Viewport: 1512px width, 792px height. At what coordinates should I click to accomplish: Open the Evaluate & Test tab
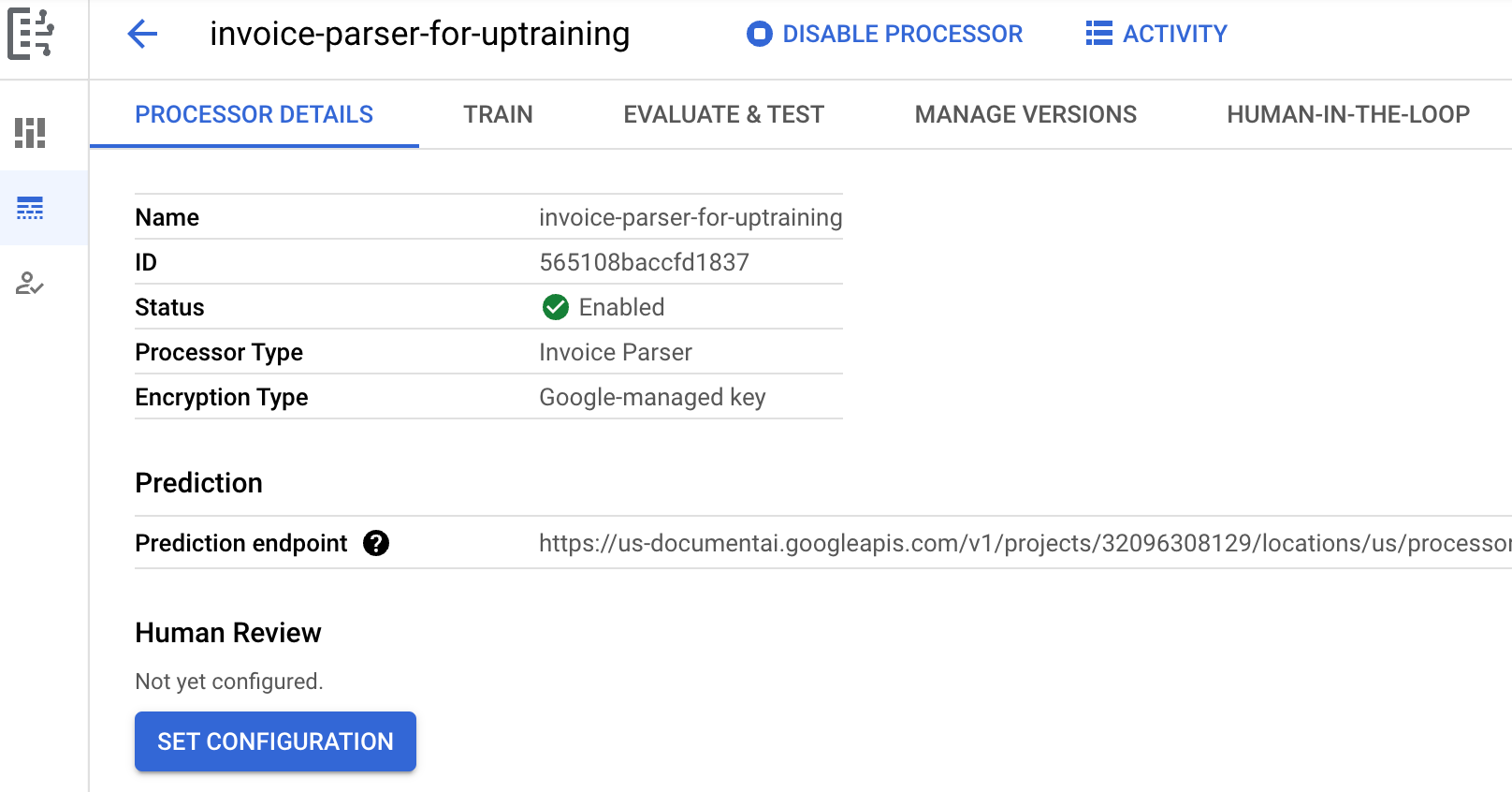click(x=723, y=114)
